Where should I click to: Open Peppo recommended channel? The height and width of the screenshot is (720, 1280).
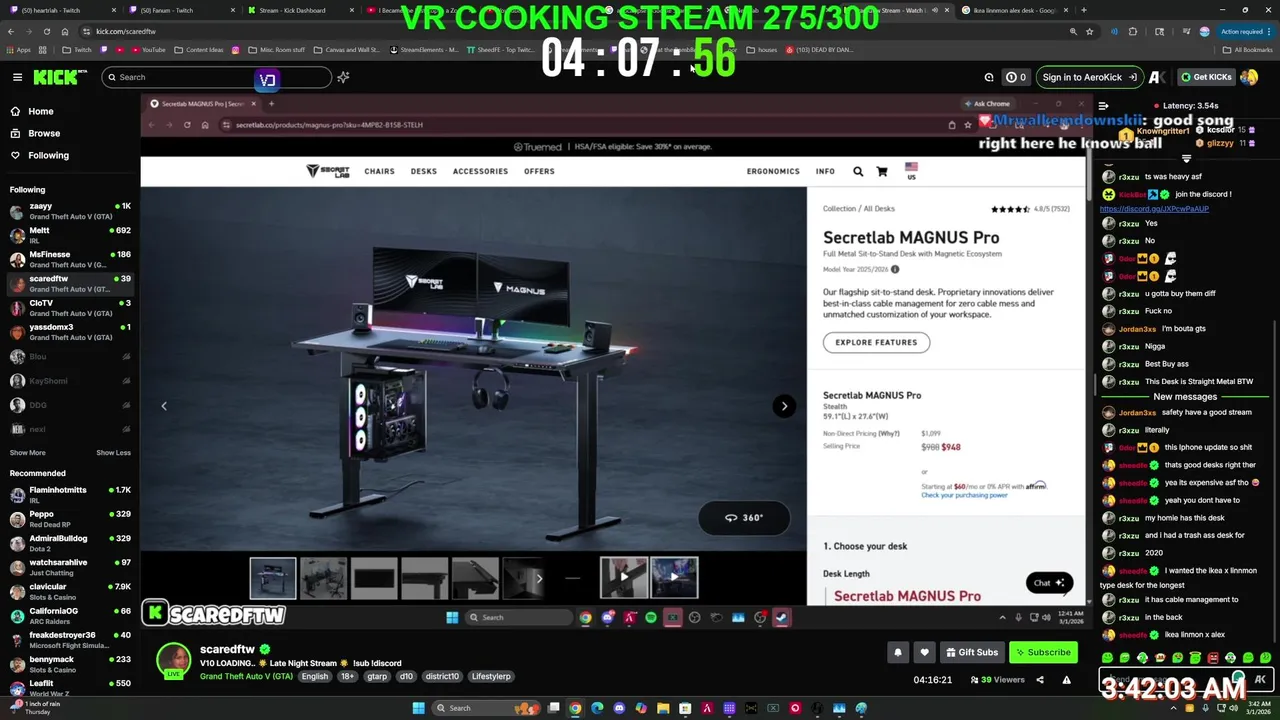click(x=70, y=519)
